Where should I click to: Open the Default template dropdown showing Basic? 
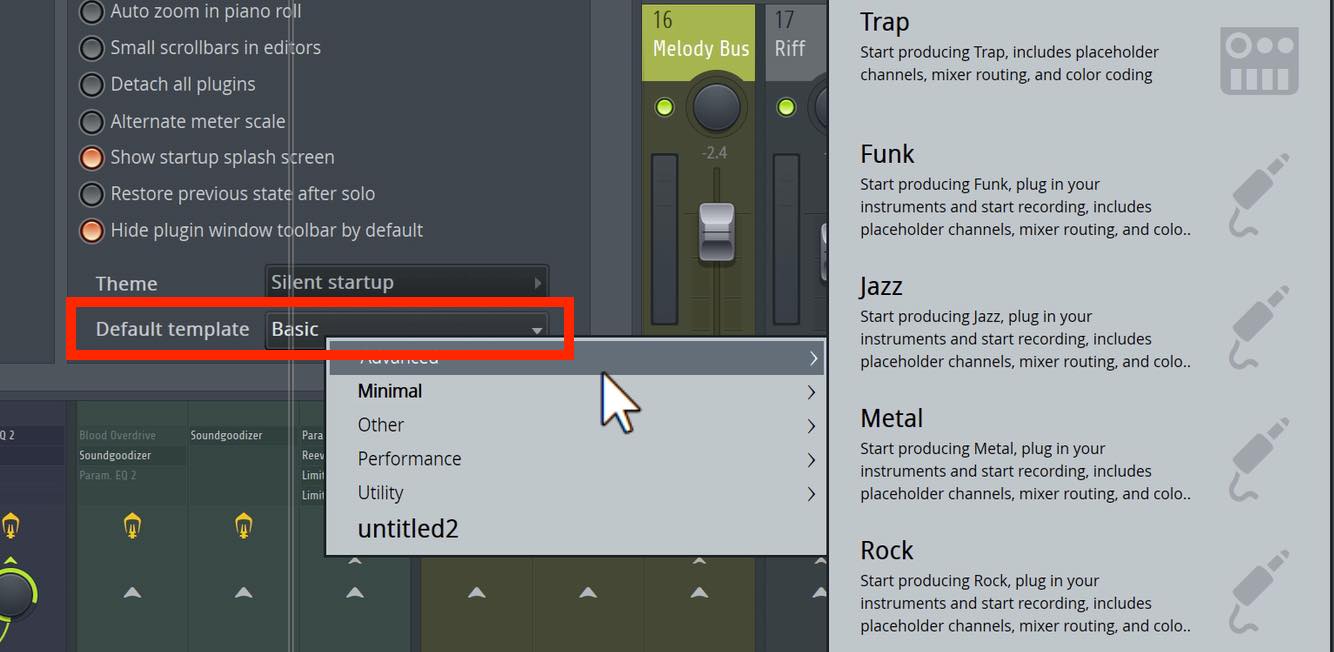(407, 329)
